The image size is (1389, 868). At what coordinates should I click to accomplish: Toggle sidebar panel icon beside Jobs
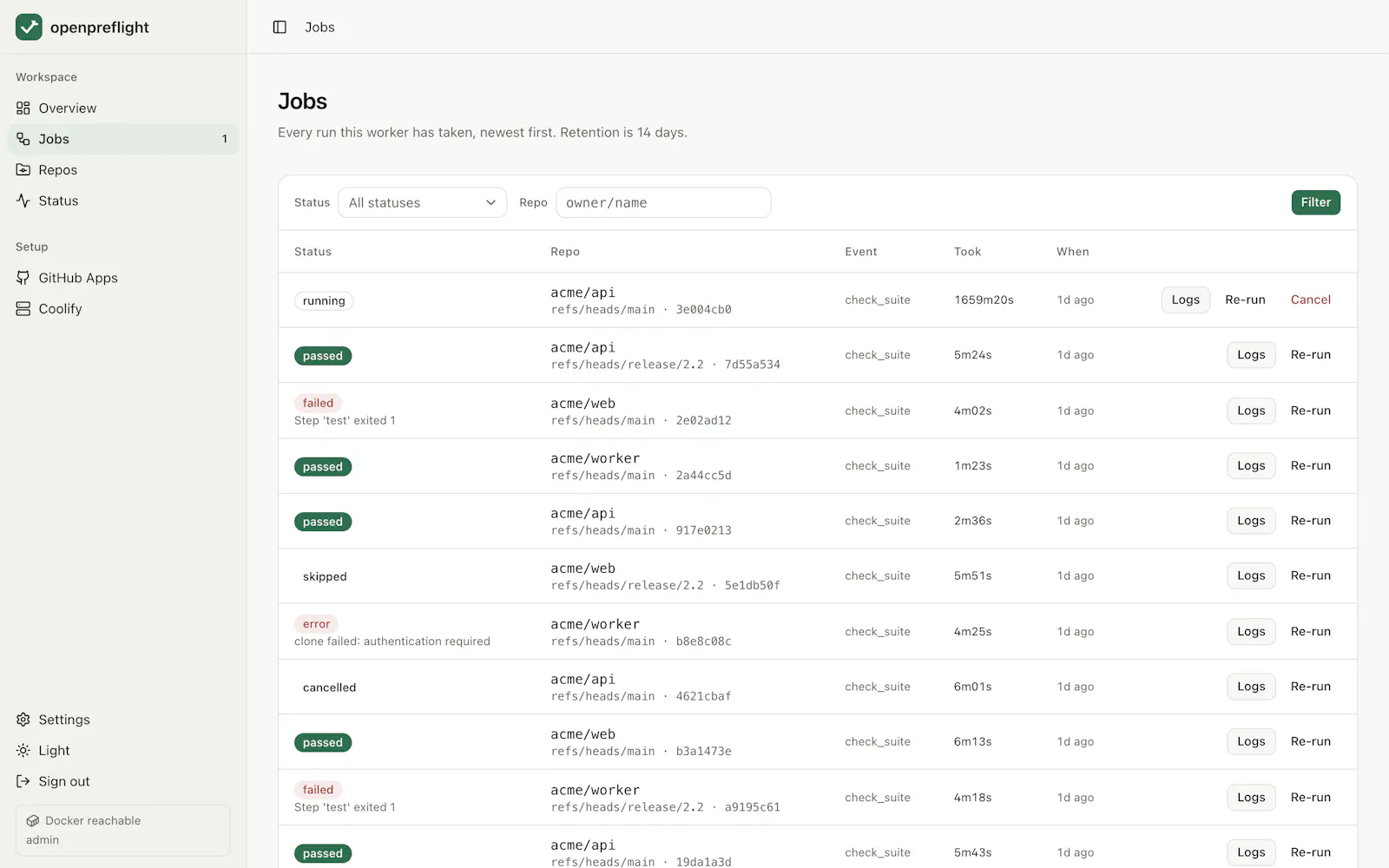280,27
